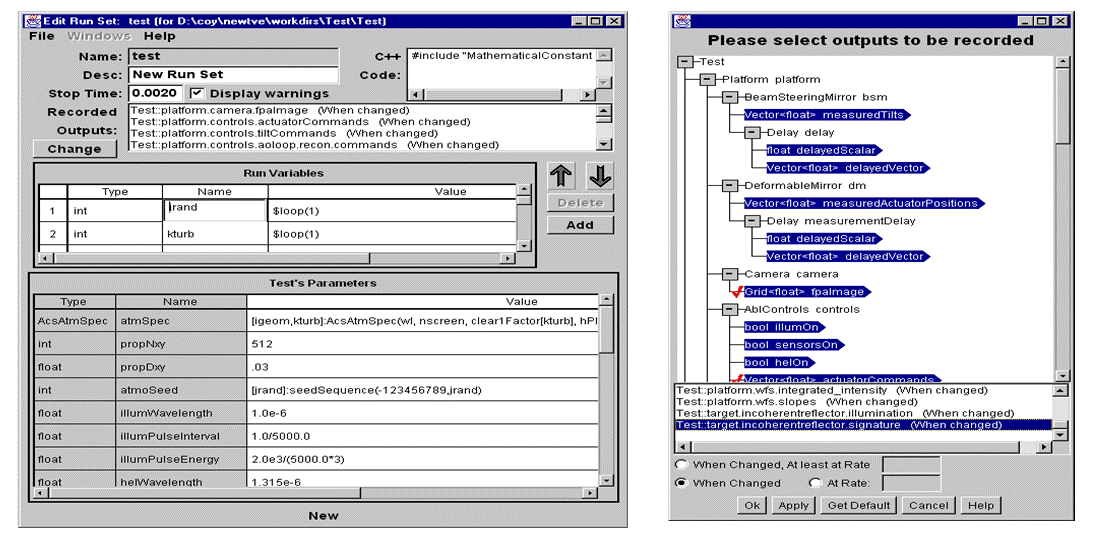Collapse the BeamSteeringMirror bsm node

pos(730,97)
